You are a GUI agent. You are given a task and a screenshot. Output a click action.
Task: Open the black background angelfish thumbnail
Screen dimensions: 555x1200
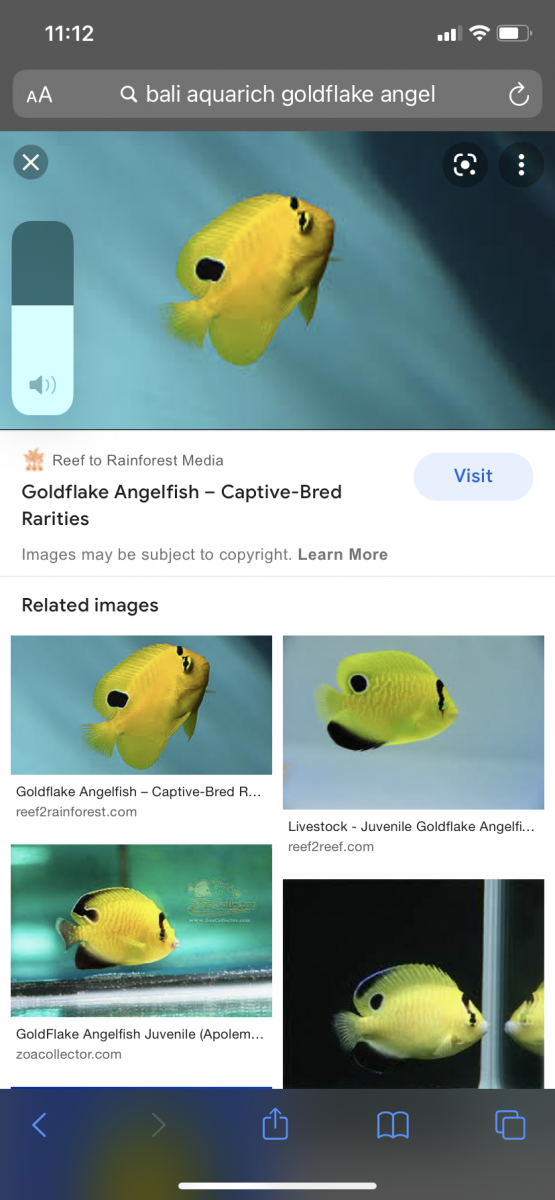click(x=413, y=984)
